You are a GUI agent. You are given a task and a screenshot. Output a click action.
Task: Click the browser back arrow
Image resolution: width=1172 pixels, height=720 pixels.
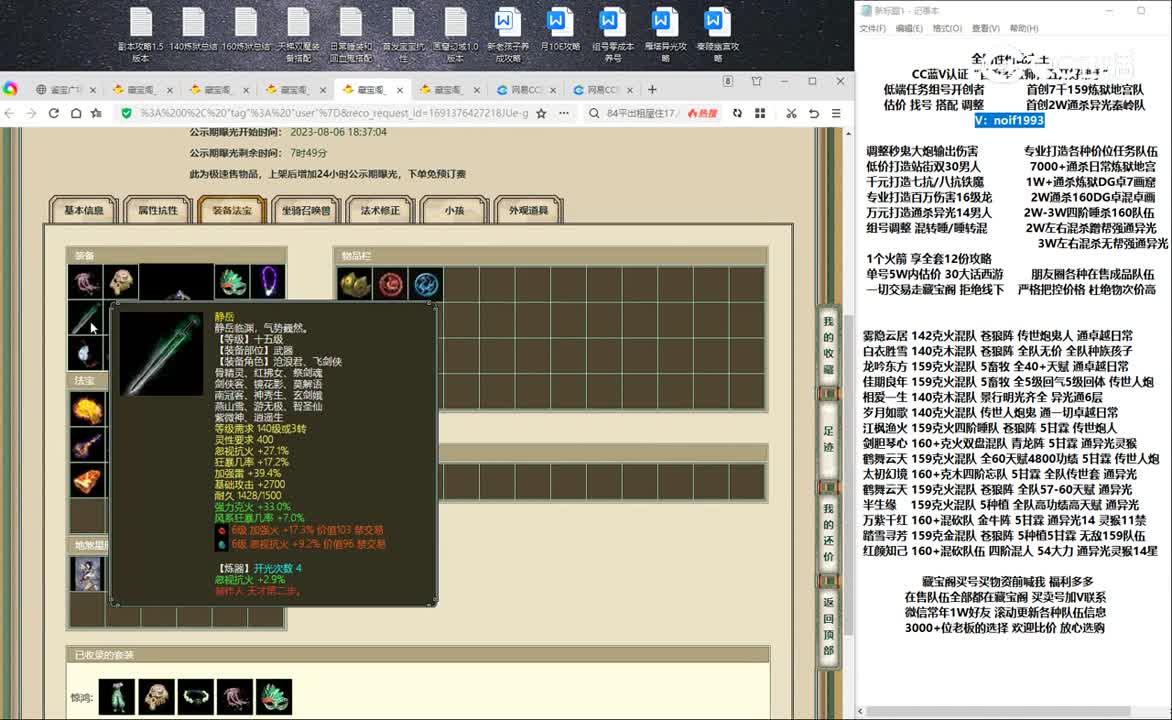[10, 114]
